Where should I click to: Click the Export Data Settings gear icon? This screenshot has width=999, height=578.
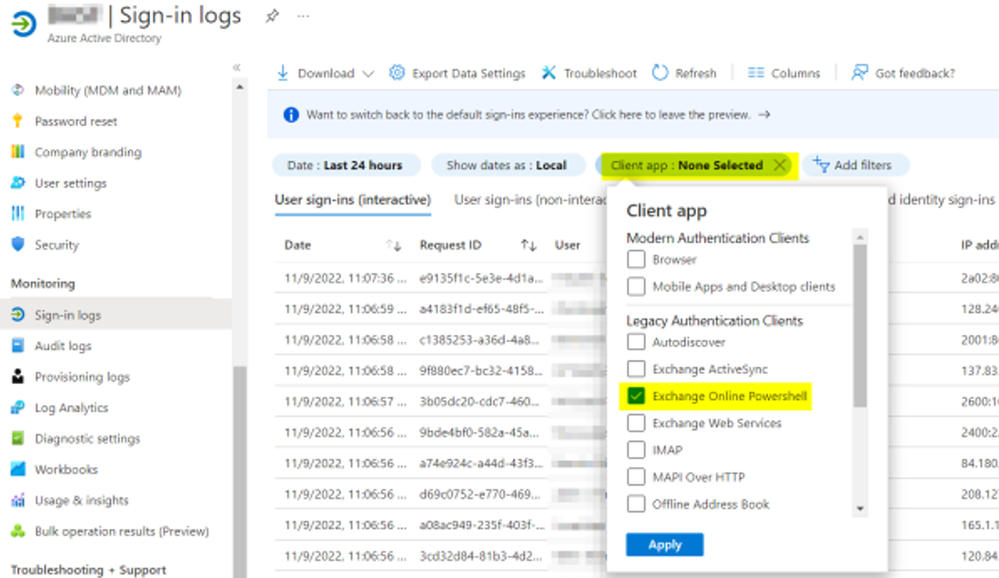pyautogui.click(x=397, y=73)
